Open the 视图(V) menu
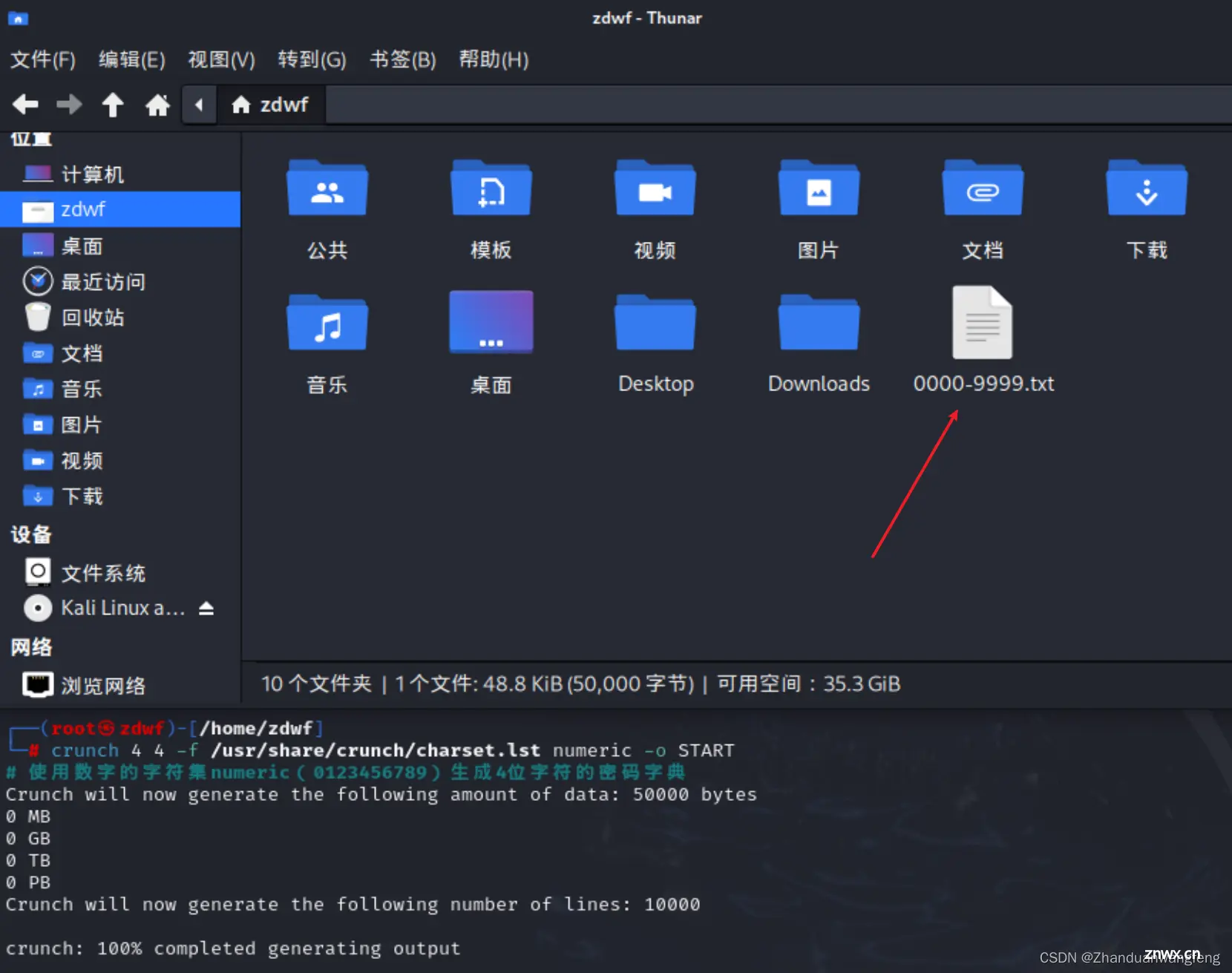The width and height of the screenshot is (1232, 973). 221,59
